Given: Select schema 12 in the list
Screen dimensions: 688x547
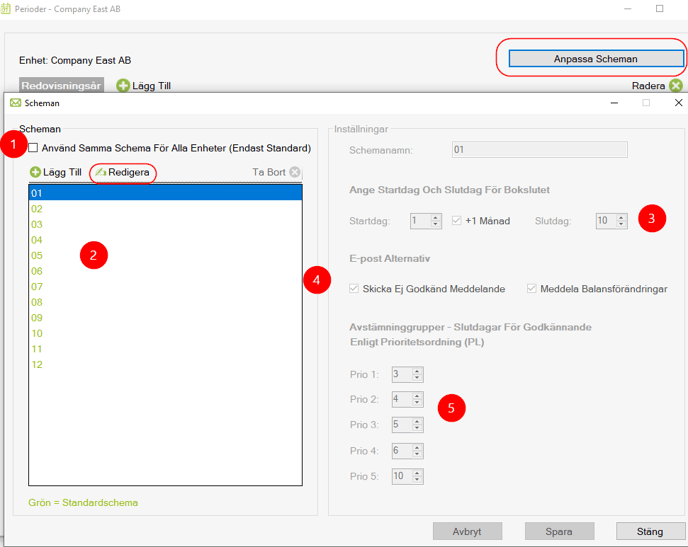Looking at the screenshot, I should click(165, 365).
